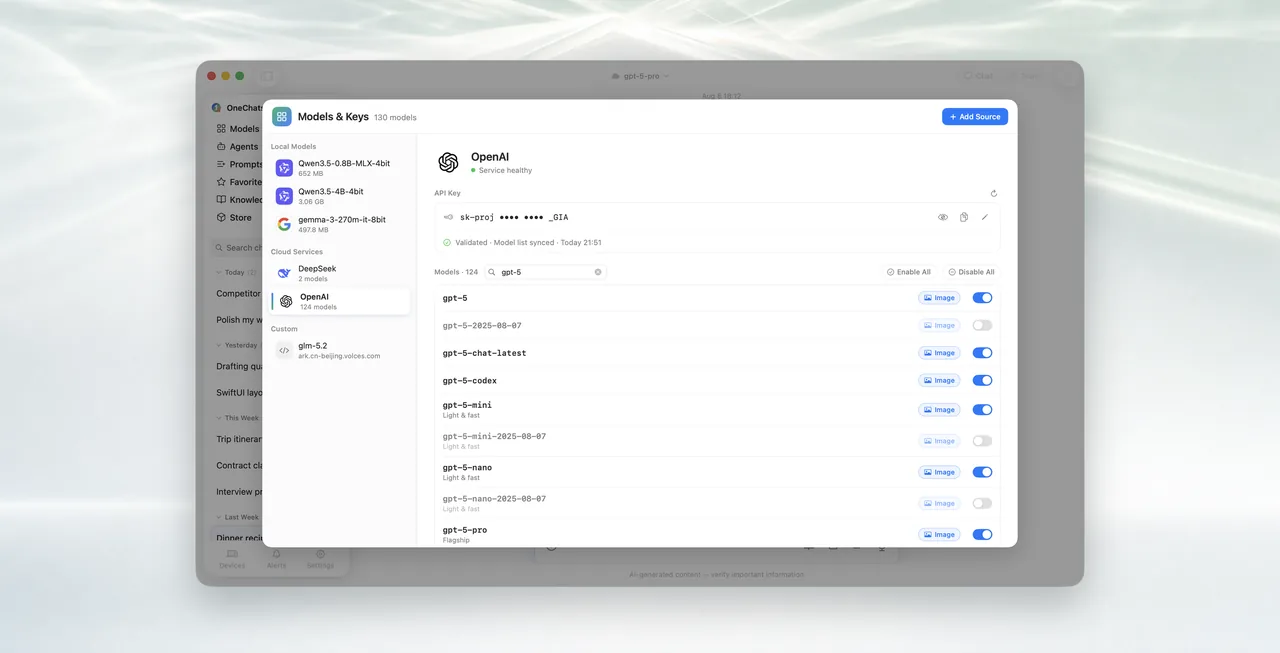The width and height of the screenshot is (1280, 653).
Task: Open the gpt-5-pro model dropdown in the title bar
Action: tap(640, 76)
